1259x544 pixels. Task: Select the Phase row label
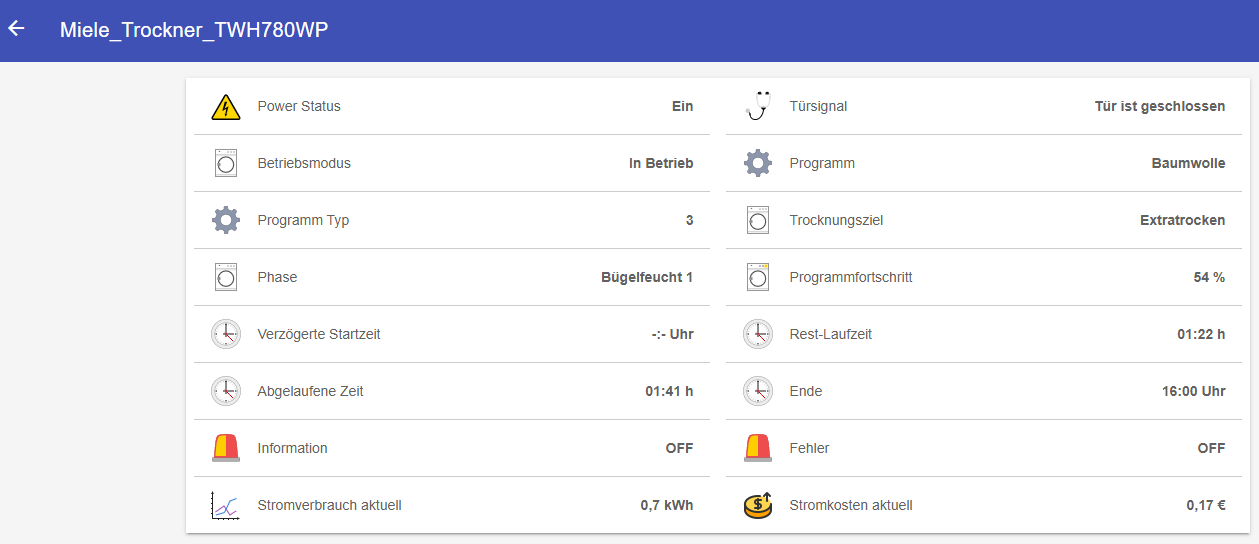click(x=277, y=277)
